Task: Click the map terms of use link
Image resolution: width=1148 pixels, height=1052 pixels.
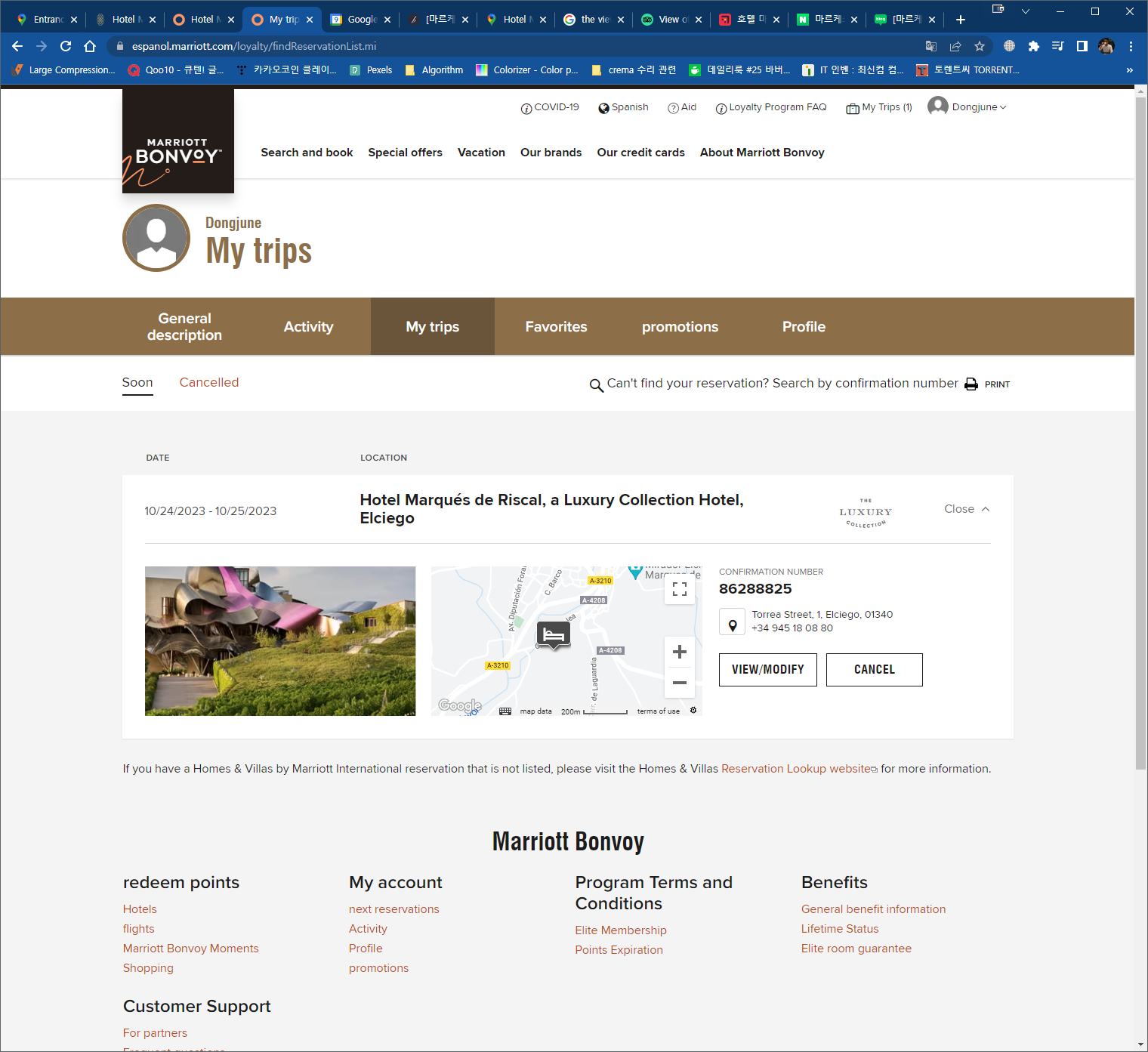Action: [x=658, y=711]
